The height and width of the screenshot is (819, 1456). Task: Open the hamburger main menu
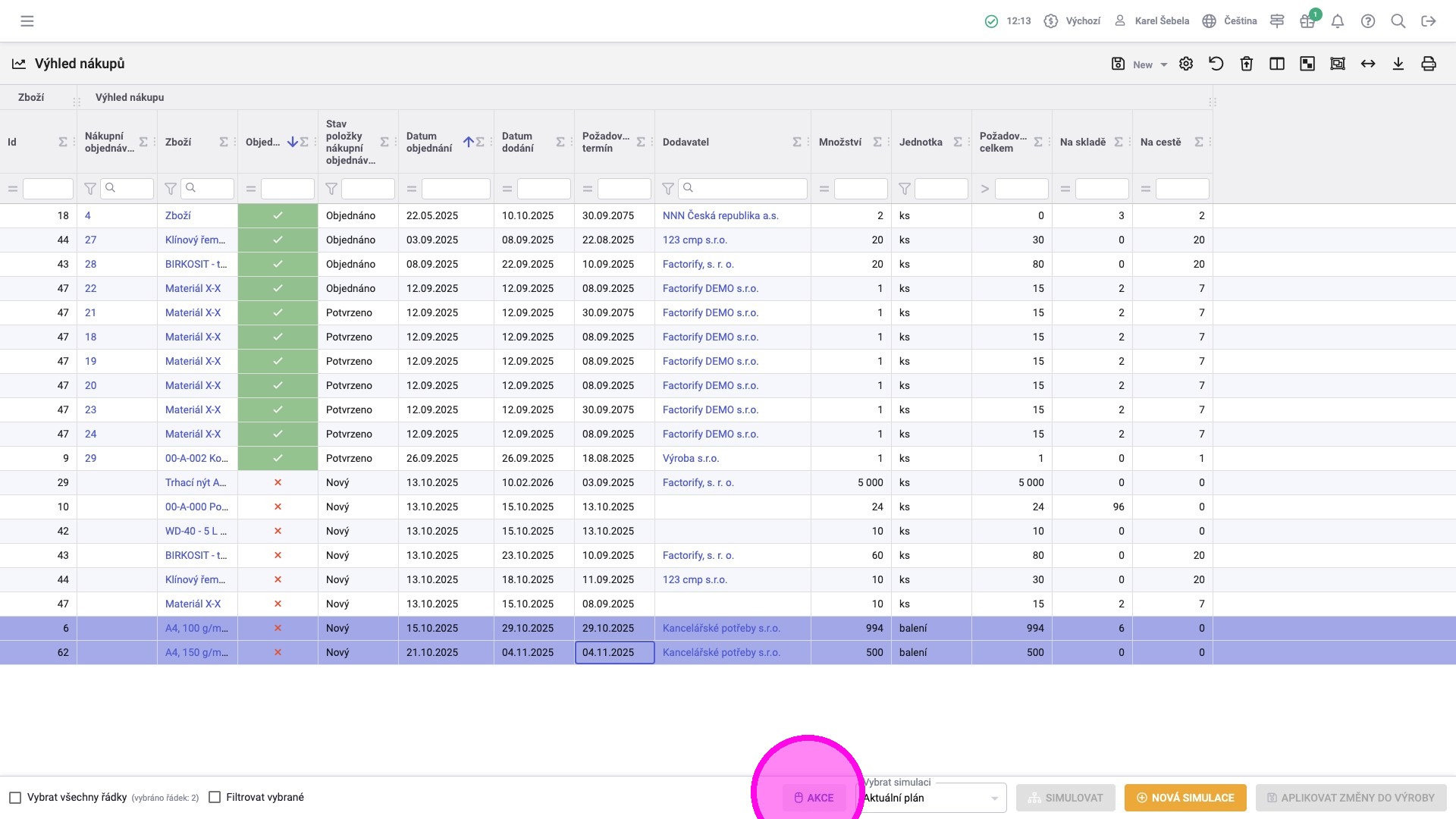click(x=27, y=21)
